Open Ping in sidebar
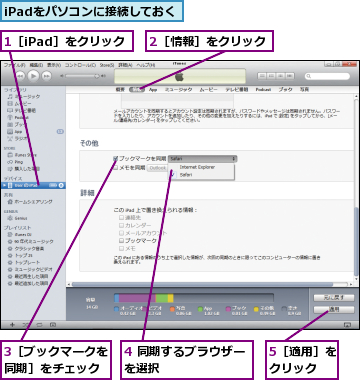Viewport: 360px width, 380px height. tap(16, 162)
